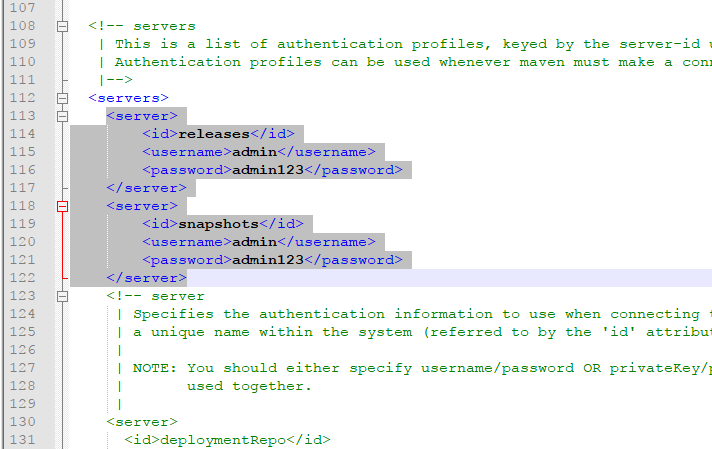Click the 'snapshots' id value

pyautogui.click(x=218, y=224)
